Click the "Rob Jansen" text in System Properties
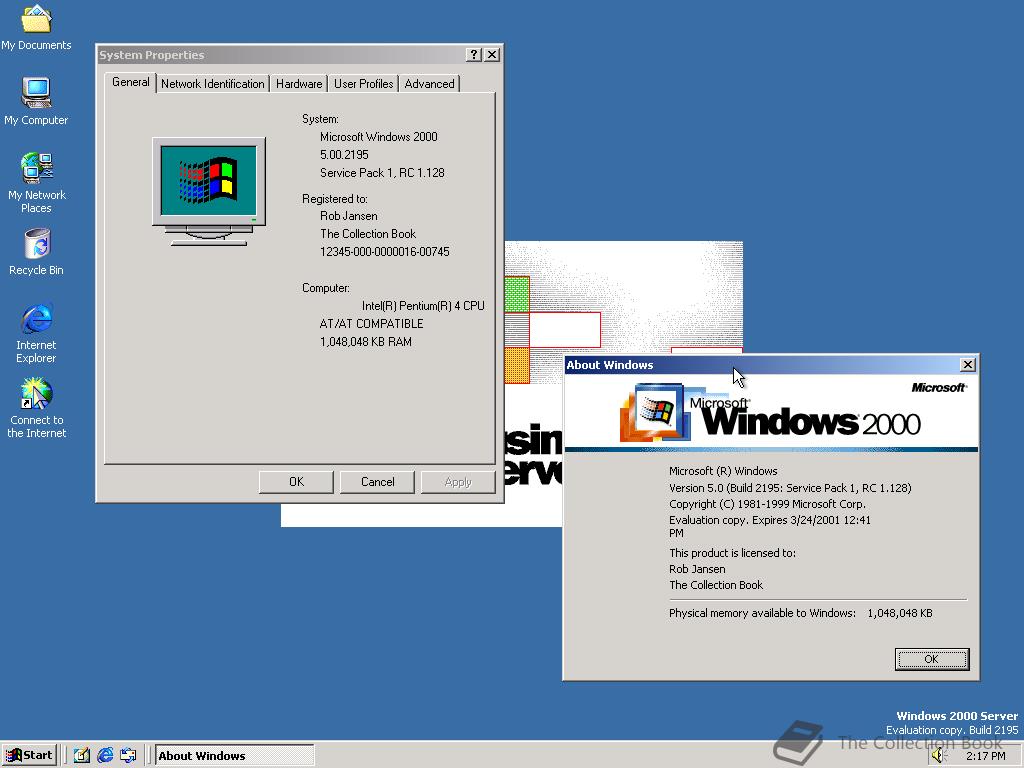This screenshot has height=768, width=1024. coord(349,216)
